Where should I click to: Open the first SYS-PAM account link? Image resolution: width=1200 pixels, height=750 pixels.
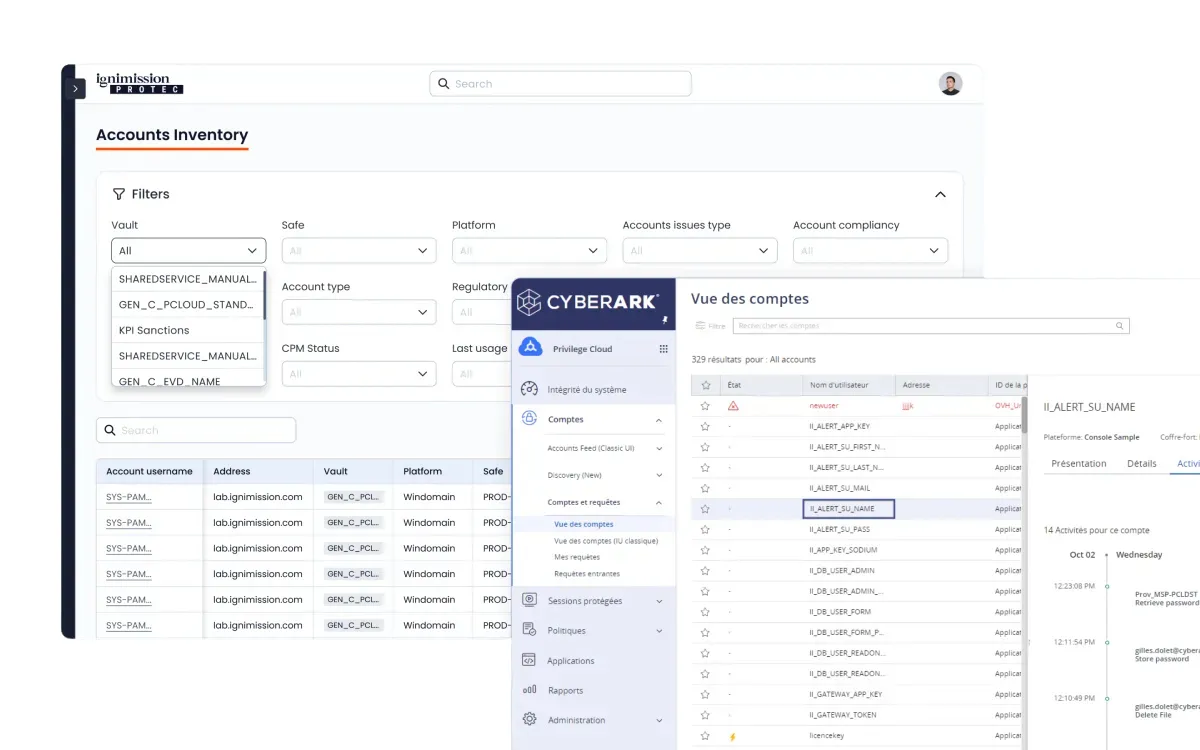coord(129,497)
